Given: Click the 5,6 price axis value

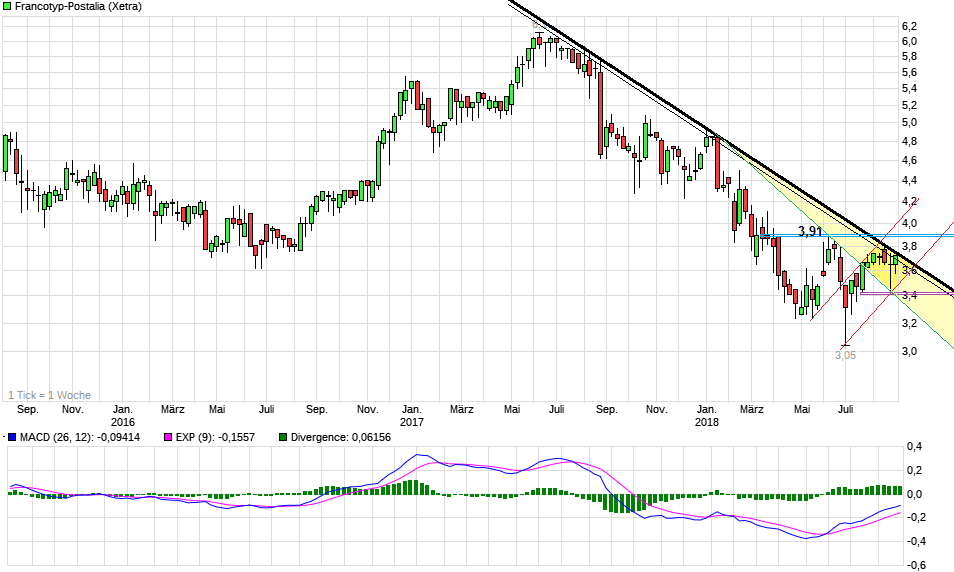Looking at the screenshot, I should tap(909, 72).
